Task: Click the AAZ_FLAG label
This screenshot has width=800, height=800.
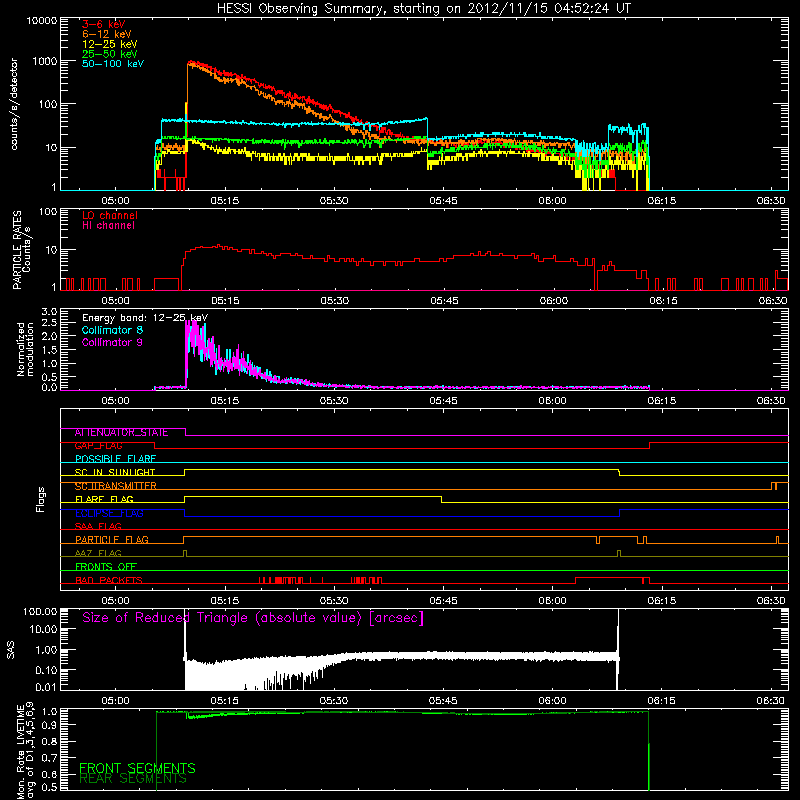Action: click(98, 554)
